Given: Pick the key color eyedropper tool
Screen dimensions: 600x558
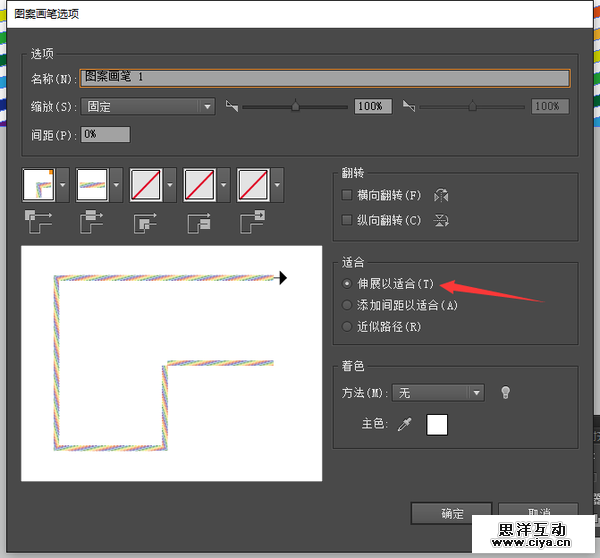Looking at the screenshot, I should [x=405, y=425].
